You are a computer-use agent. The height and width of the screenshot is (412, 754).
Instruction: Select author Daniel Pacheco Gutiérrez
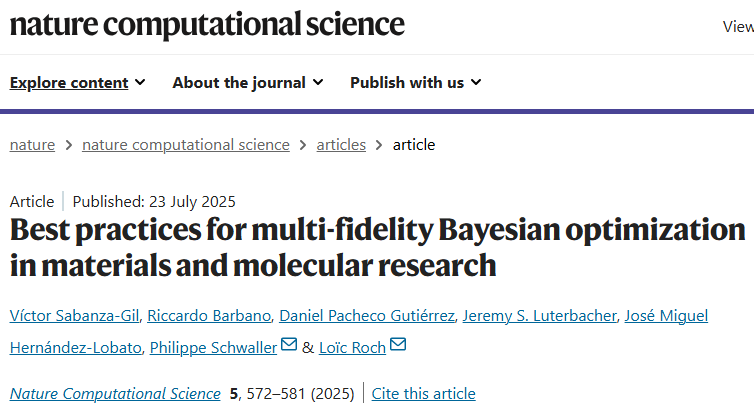[367, 316]
